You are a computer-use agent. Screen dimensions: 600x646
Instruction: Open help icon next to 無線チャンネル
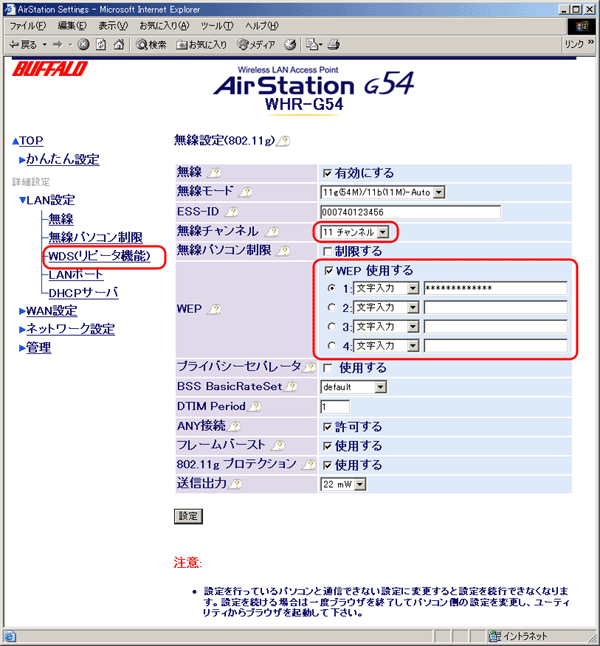[272, 232]
